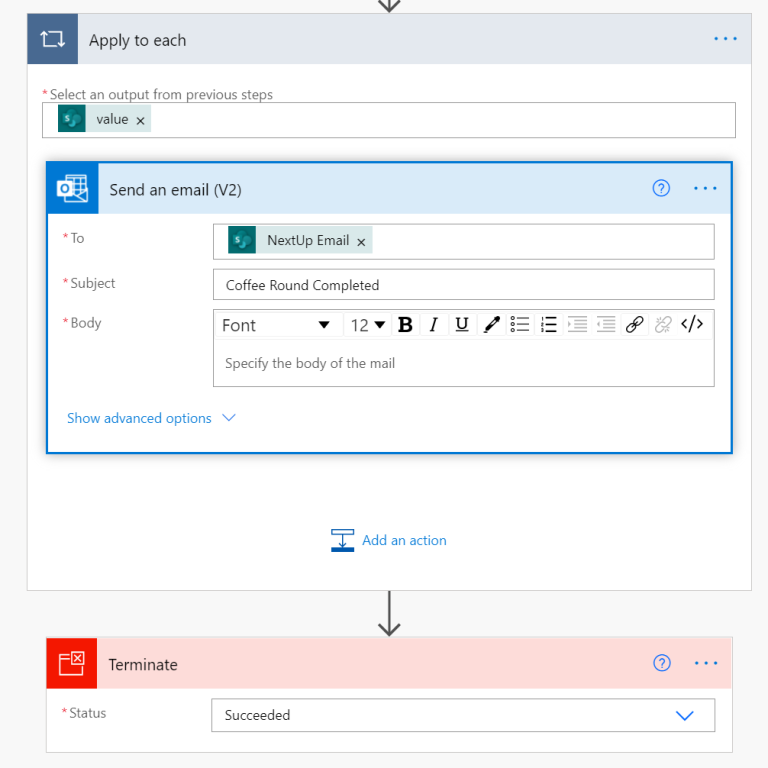The height and width of the screenshot is (768, 768).
Task: Open the font color pen tool
Action: [x=491, y=325]
